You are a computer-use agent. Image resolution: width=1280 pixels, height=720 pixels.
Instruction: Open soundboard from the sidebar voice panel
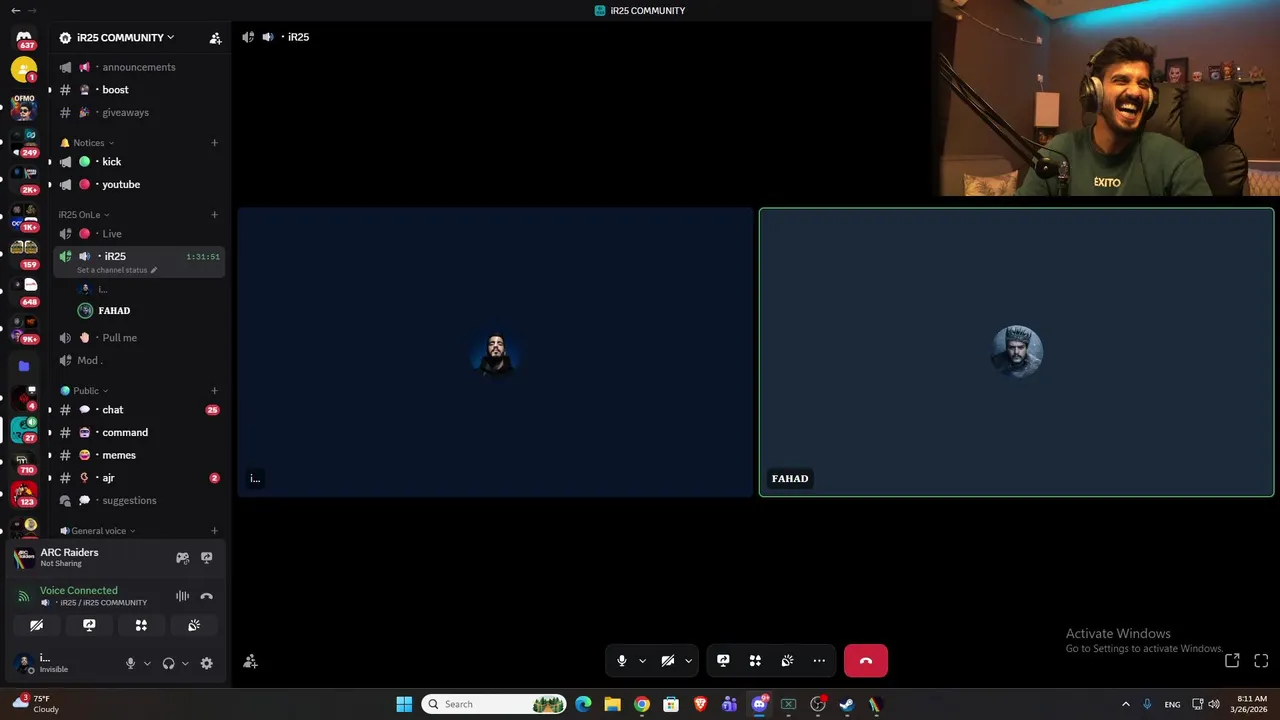(x=194, y=625)
